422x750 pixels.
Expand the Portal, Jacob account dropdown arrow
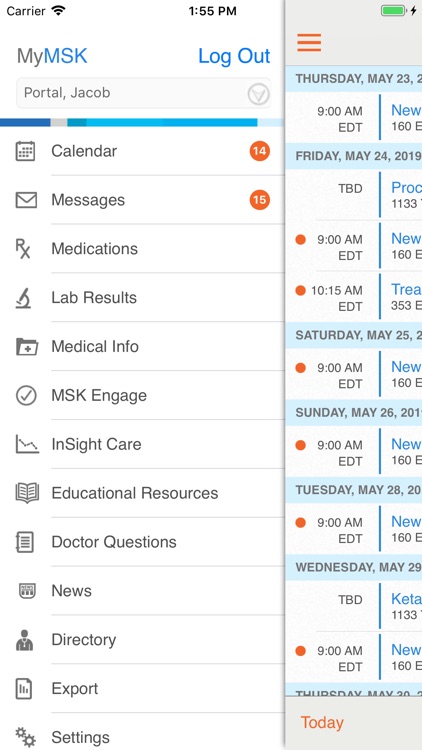click(258, 94)
